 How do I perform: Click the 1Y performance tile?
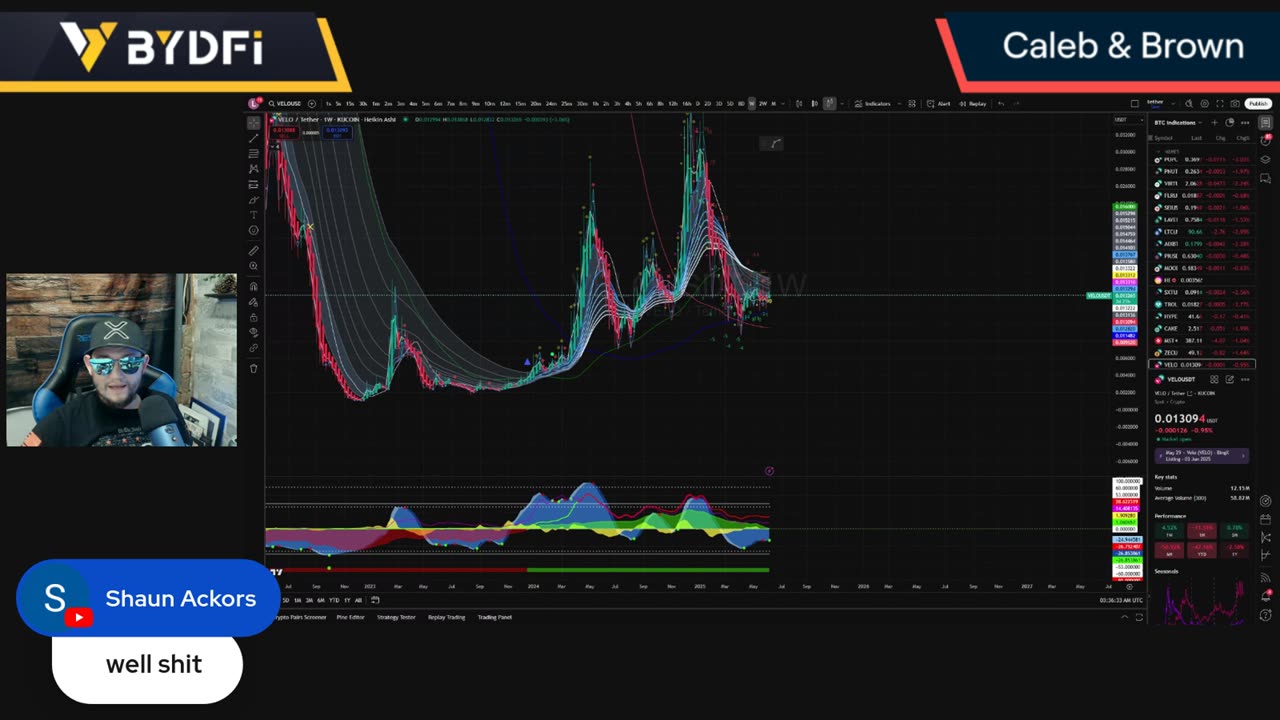tap(1233, 549)
